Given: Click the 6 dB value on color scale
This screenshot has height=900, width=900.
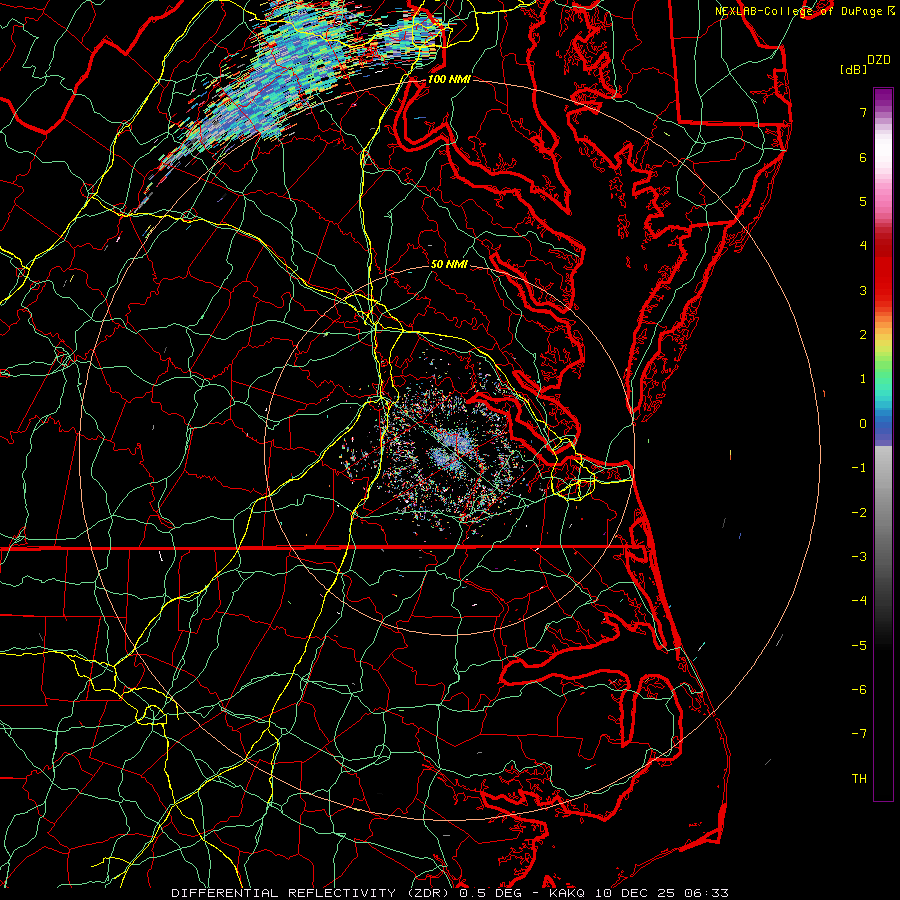Looking at the screenshot, I should [x=863, y=157].
